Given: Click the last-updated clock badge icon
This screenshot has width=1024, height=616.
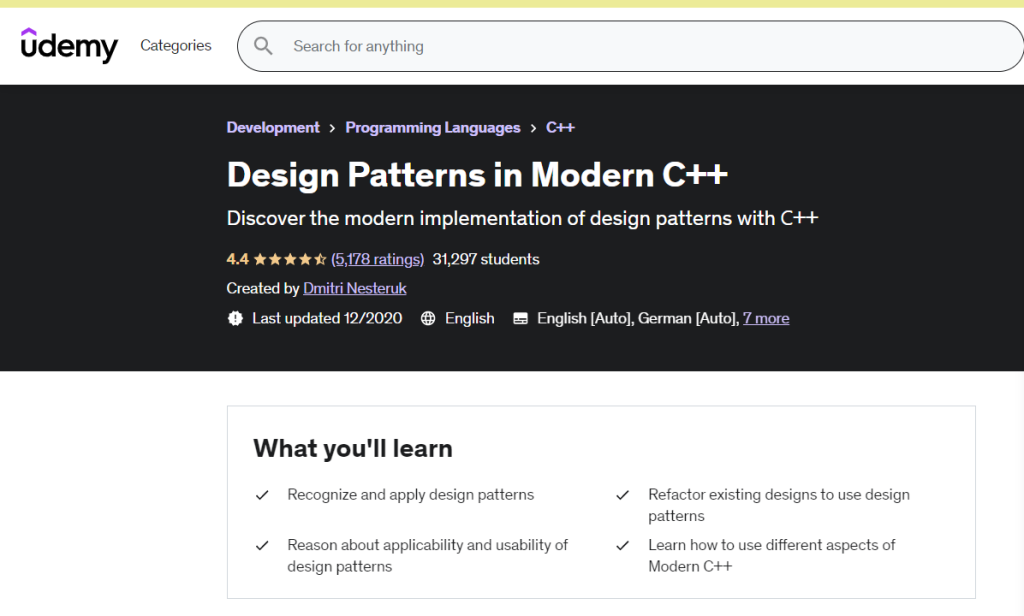Looking at the screenshot, I should pos(234,318).
